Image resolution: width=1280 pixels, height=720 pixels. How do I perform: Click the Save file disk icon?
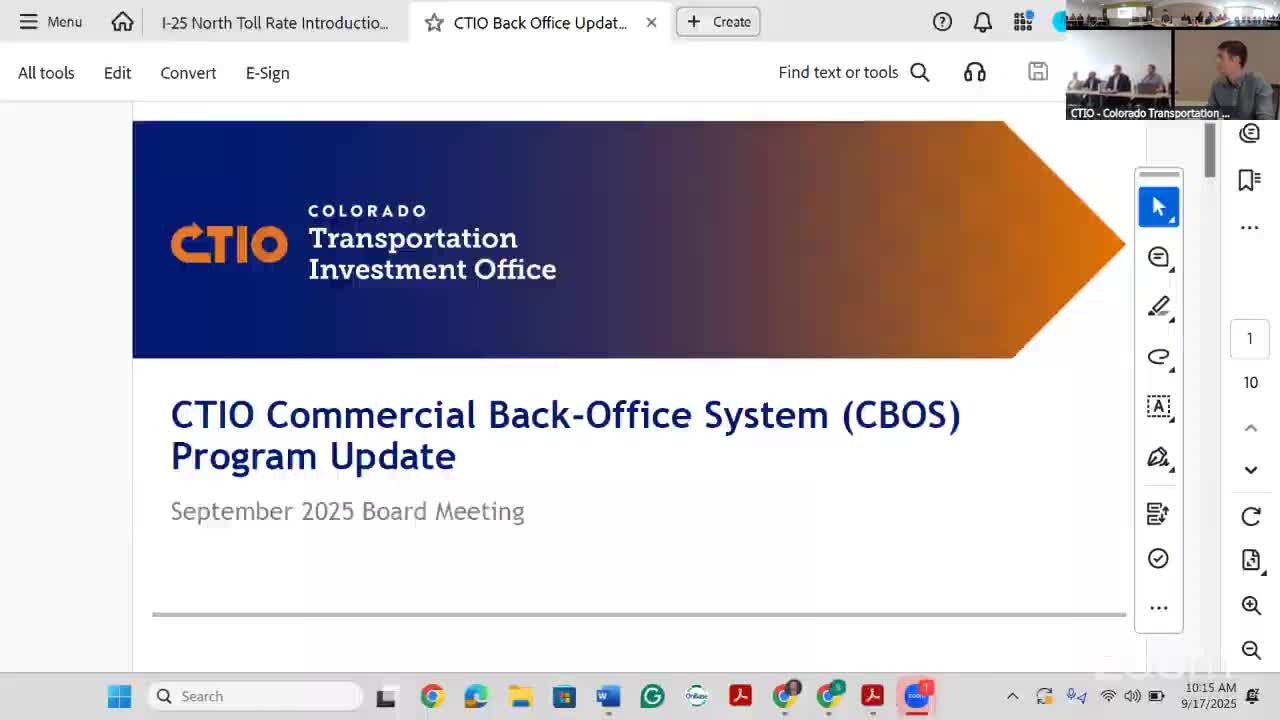coord(1038,71)
